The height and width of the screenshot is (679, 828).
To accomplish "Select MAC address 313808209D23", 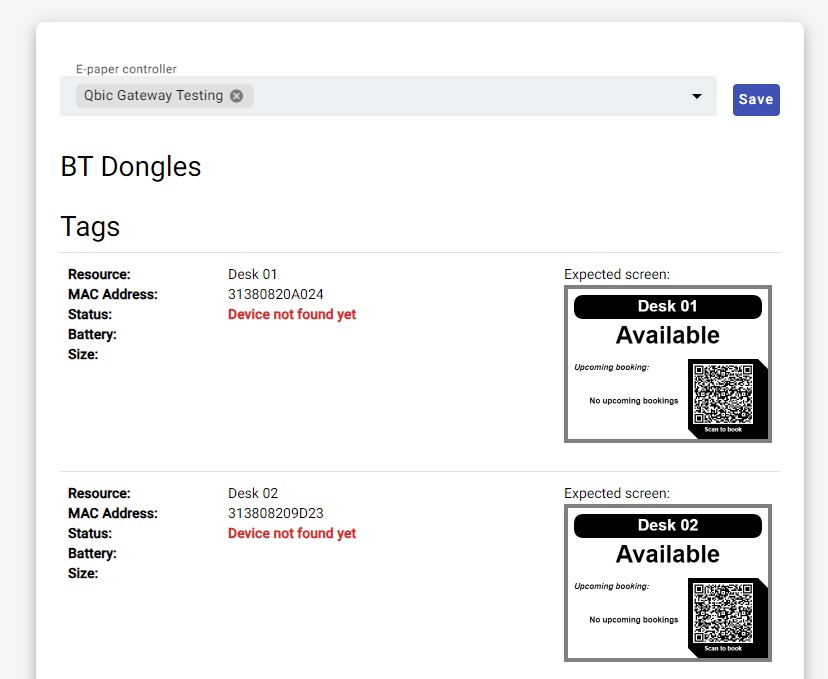I will (276, 513).
